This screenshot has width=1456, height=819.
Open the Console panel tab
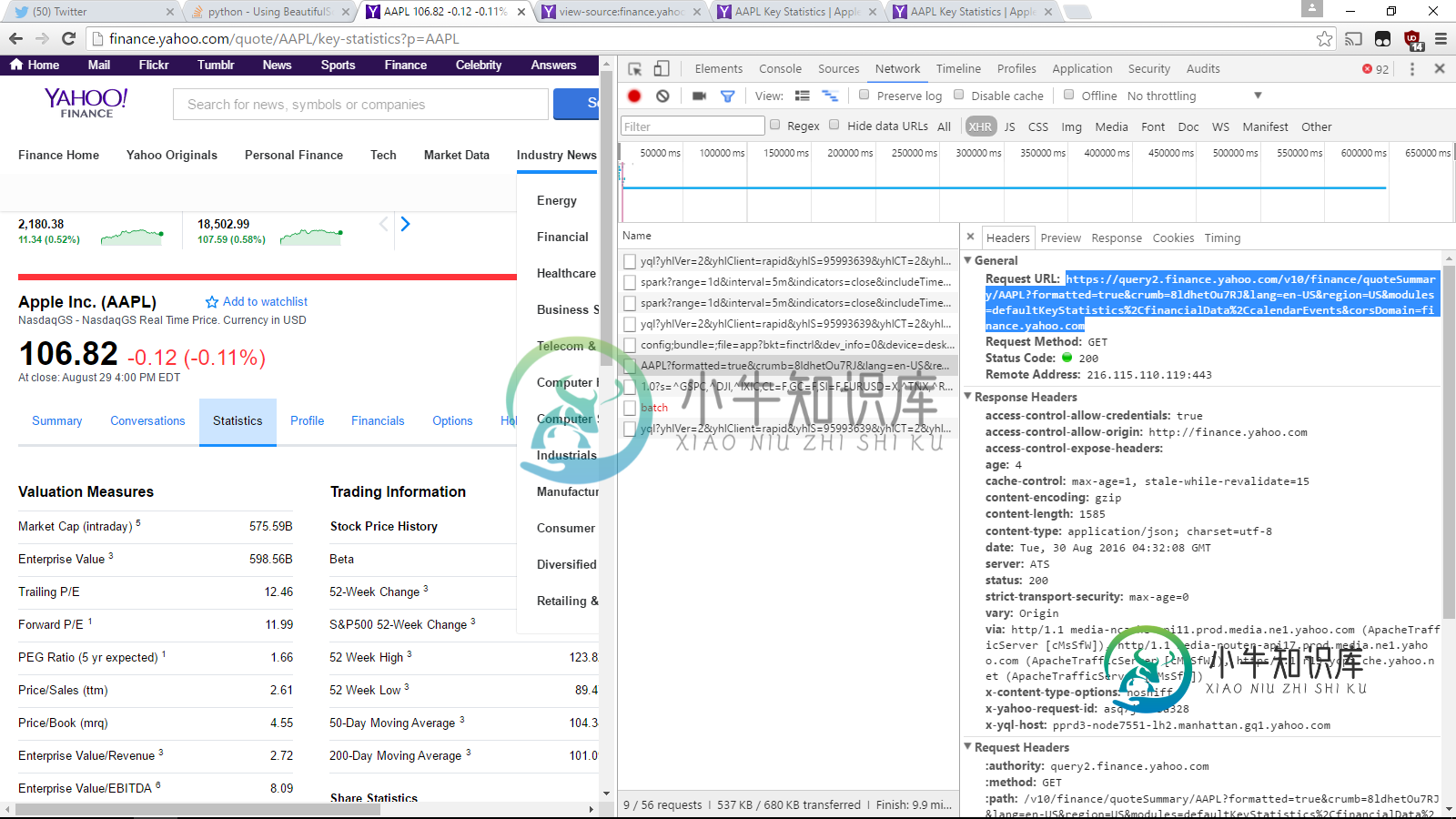pyautogui.click(x=780, y=68)
